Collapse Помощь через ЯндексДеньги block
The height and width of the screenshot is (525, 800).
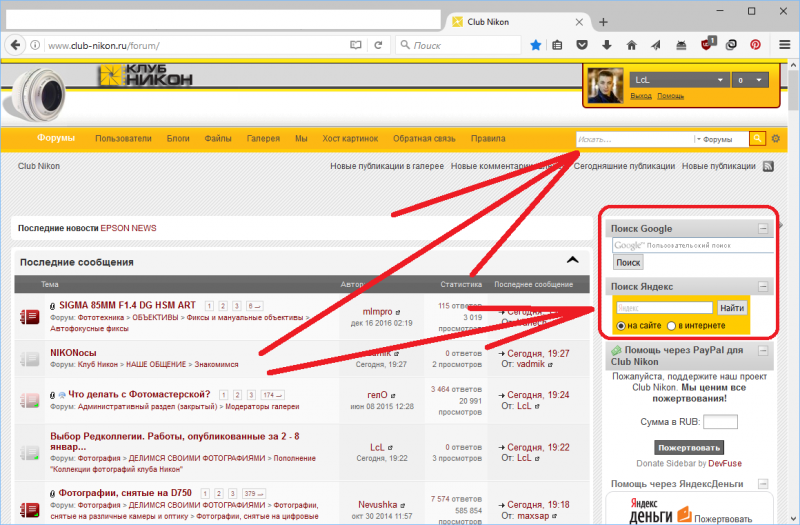point(763,484)
